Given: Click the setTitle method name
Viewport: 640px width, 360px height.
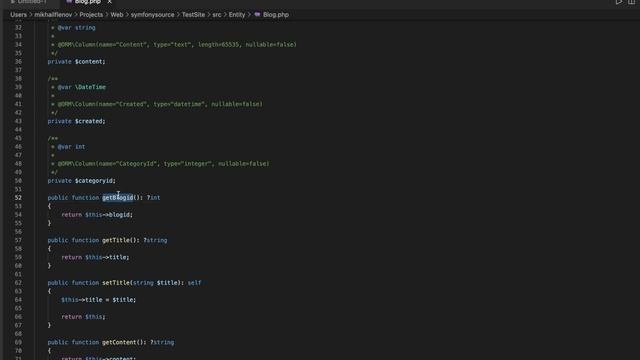Looking at the screenshot, I should pos(116,283).
